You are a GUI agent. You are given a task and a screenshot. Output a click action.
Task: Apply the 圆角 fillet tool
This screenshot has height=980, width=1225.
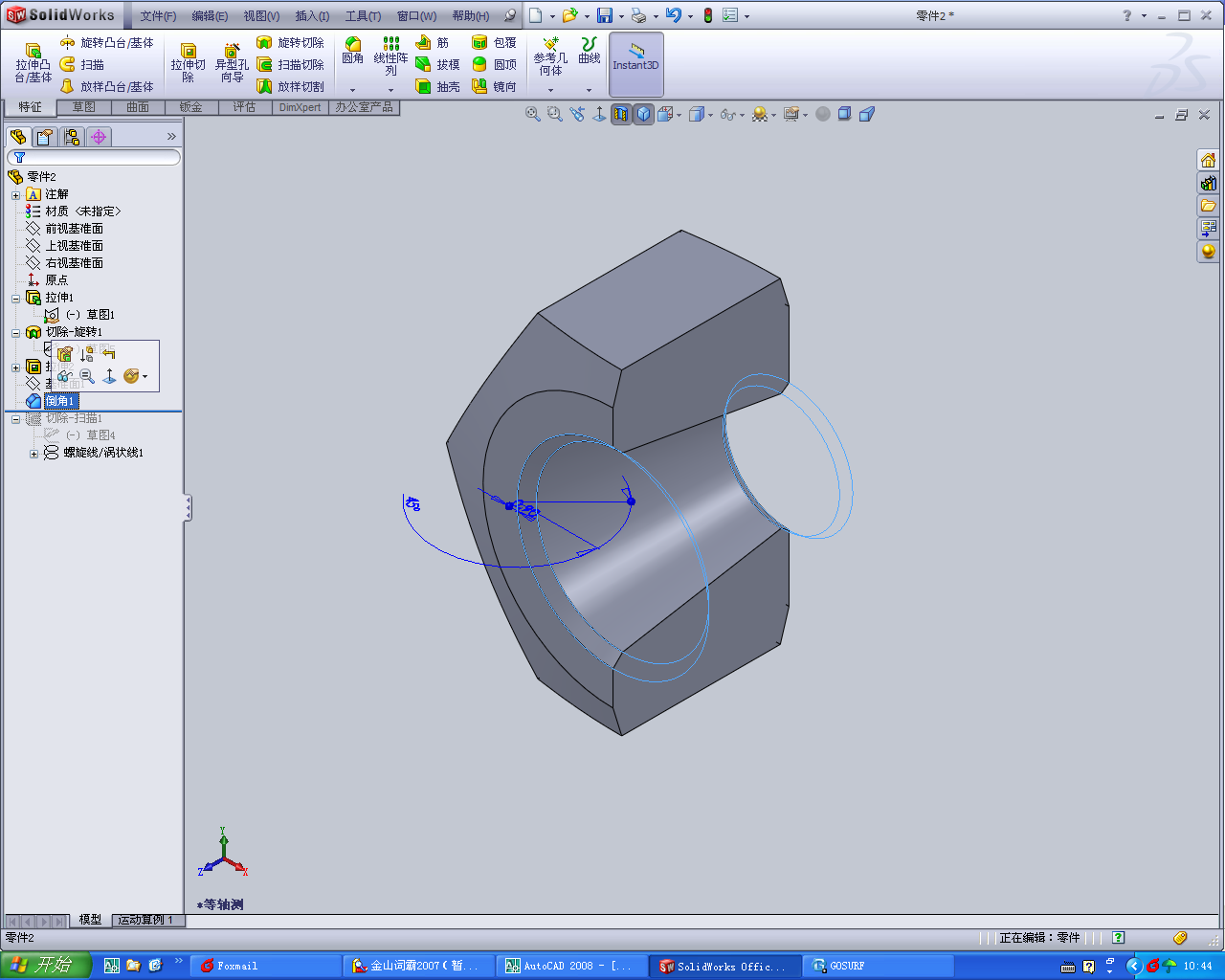tap(353, 51)
